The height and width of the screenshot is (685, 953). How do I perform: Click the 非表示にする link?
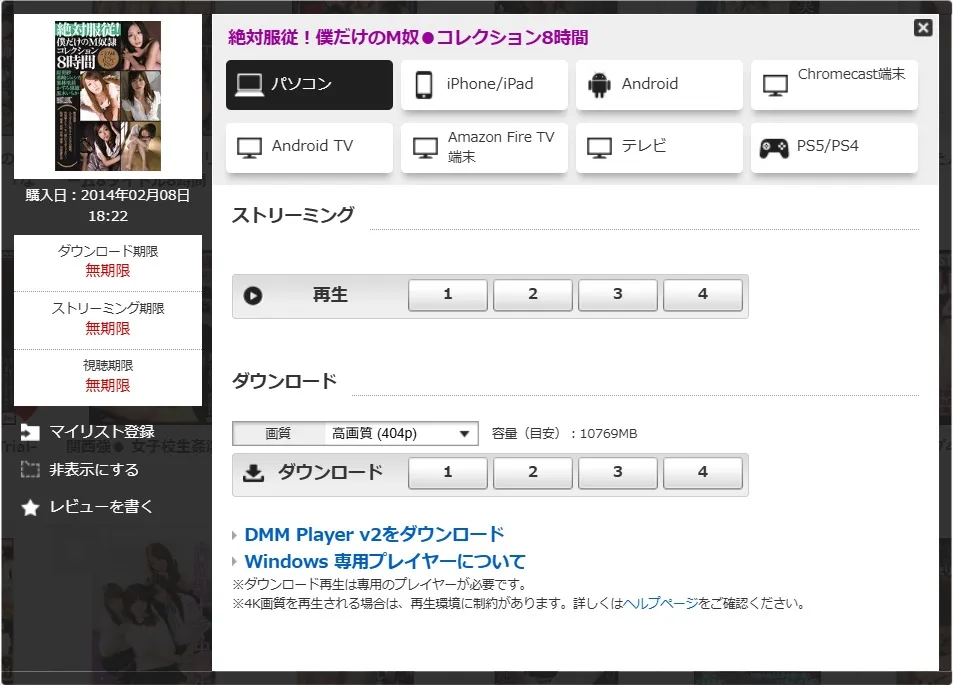tap(94, 470)
